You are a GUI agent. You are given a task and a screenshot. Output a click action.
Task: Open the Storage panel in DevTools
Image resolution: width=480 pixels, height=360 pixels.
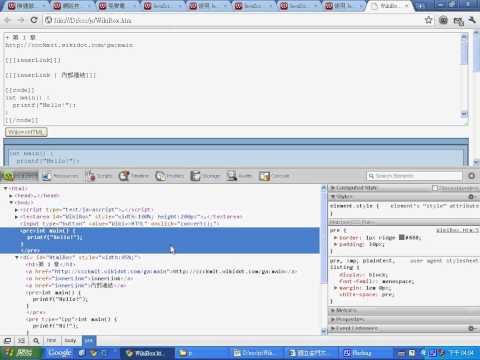point(205,176)
